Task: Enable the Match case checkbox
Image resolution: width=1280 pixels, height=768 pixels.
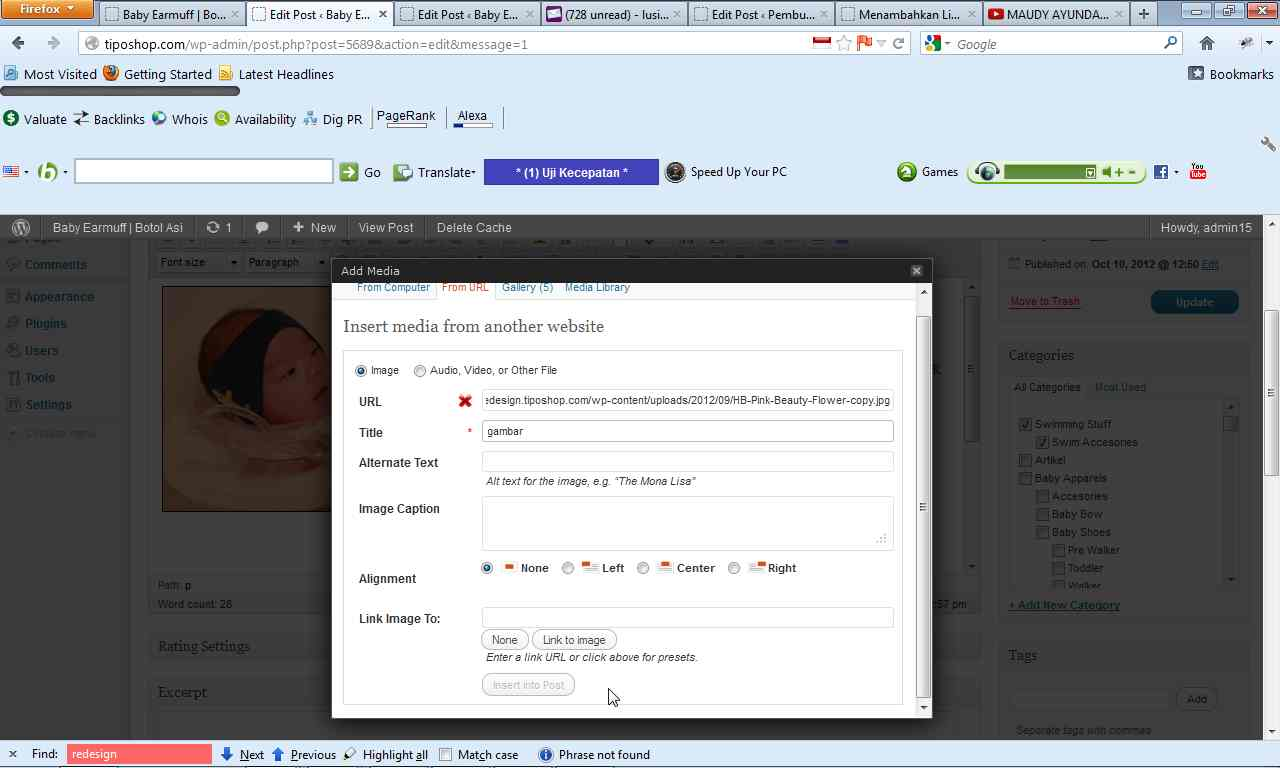Action: [446, 755]
